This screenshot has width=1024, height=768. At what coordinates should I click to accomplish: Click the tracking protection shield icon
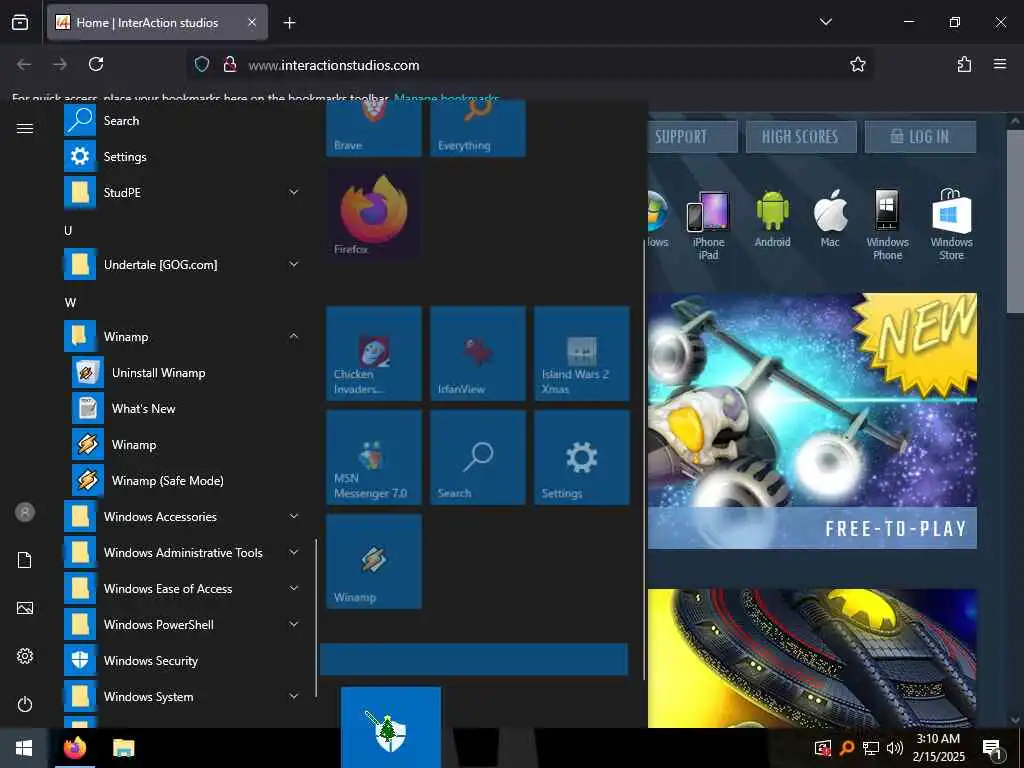[x=202, y=64]
